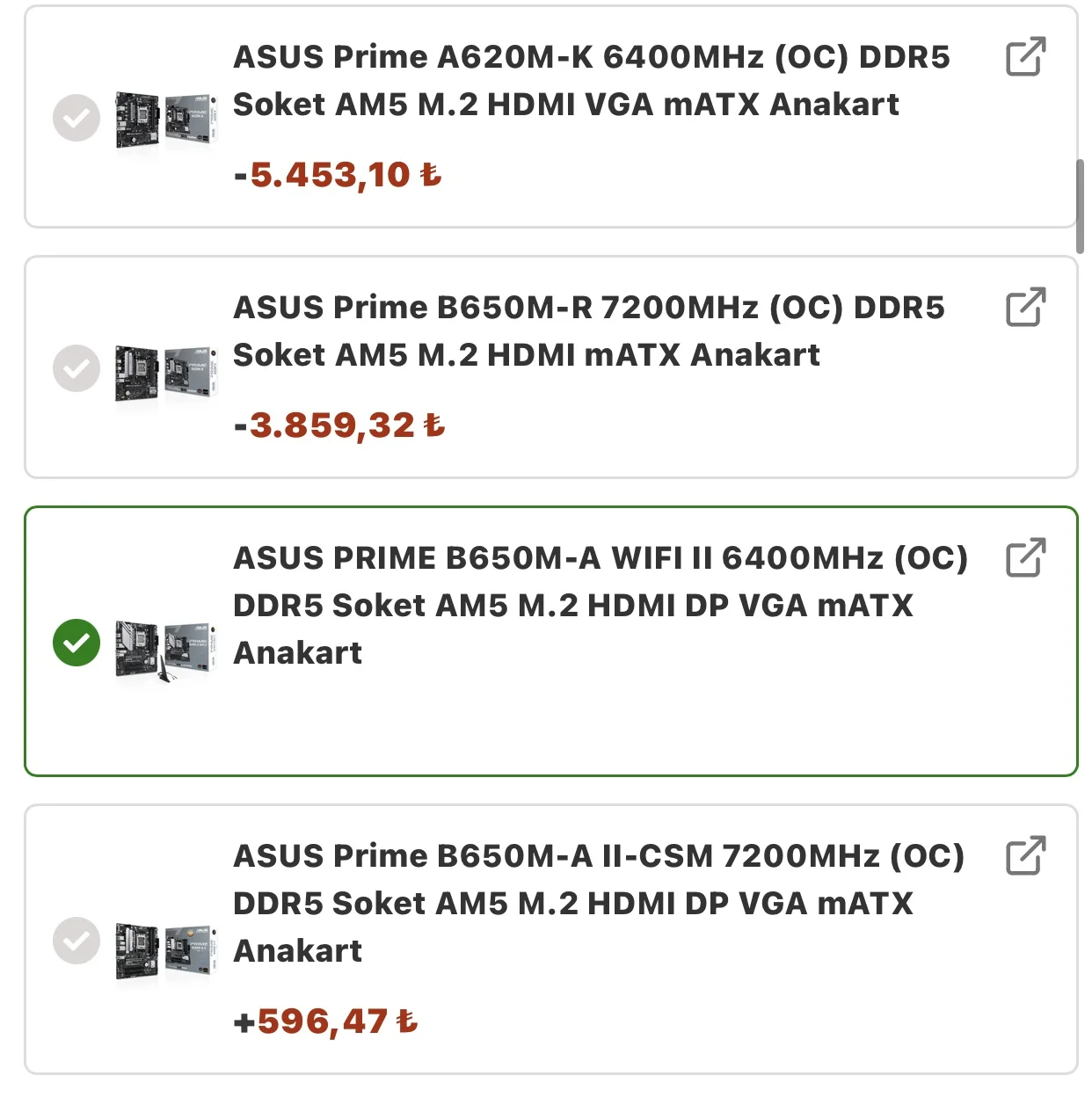Image resolution: width=1092 pixels, height=1105 pixels.
Task: Click the B650M-A II-CSM motherboard thumbnail
Action: point(165,949)
